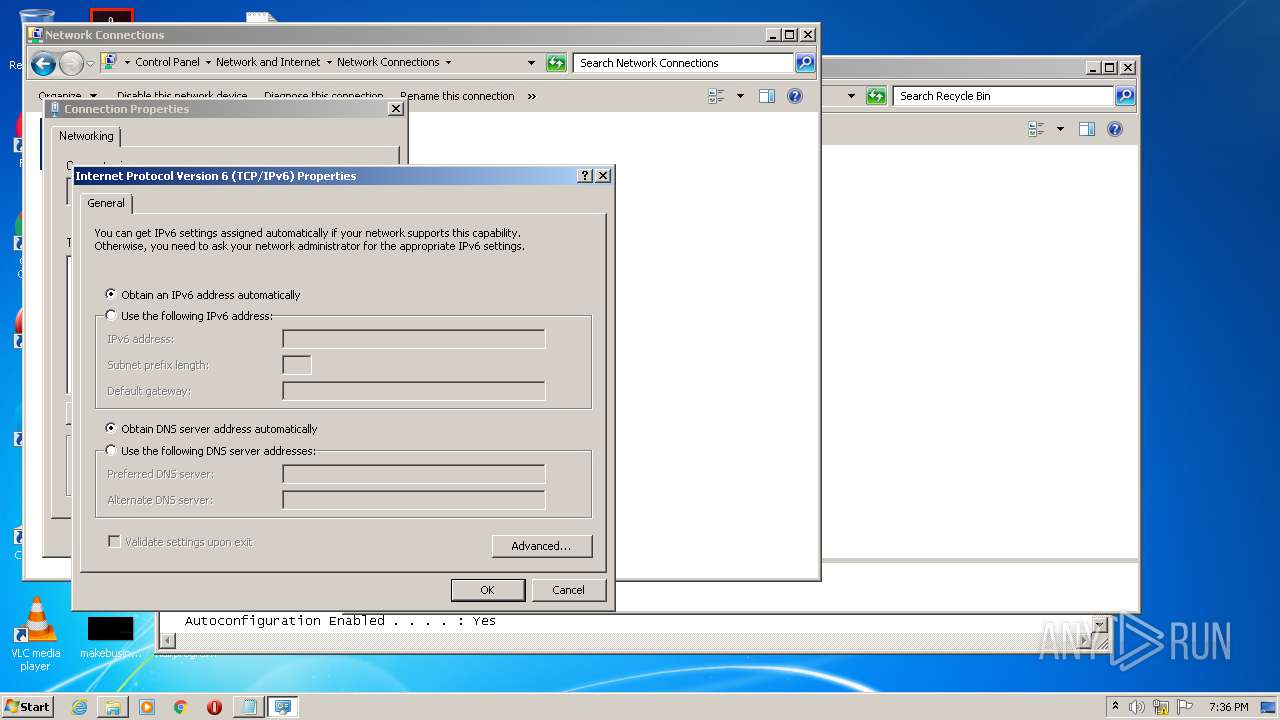Viewport: 1280px width, 720px height.
Task: Open the Advanced settings button
Action: tap(542, 546)
